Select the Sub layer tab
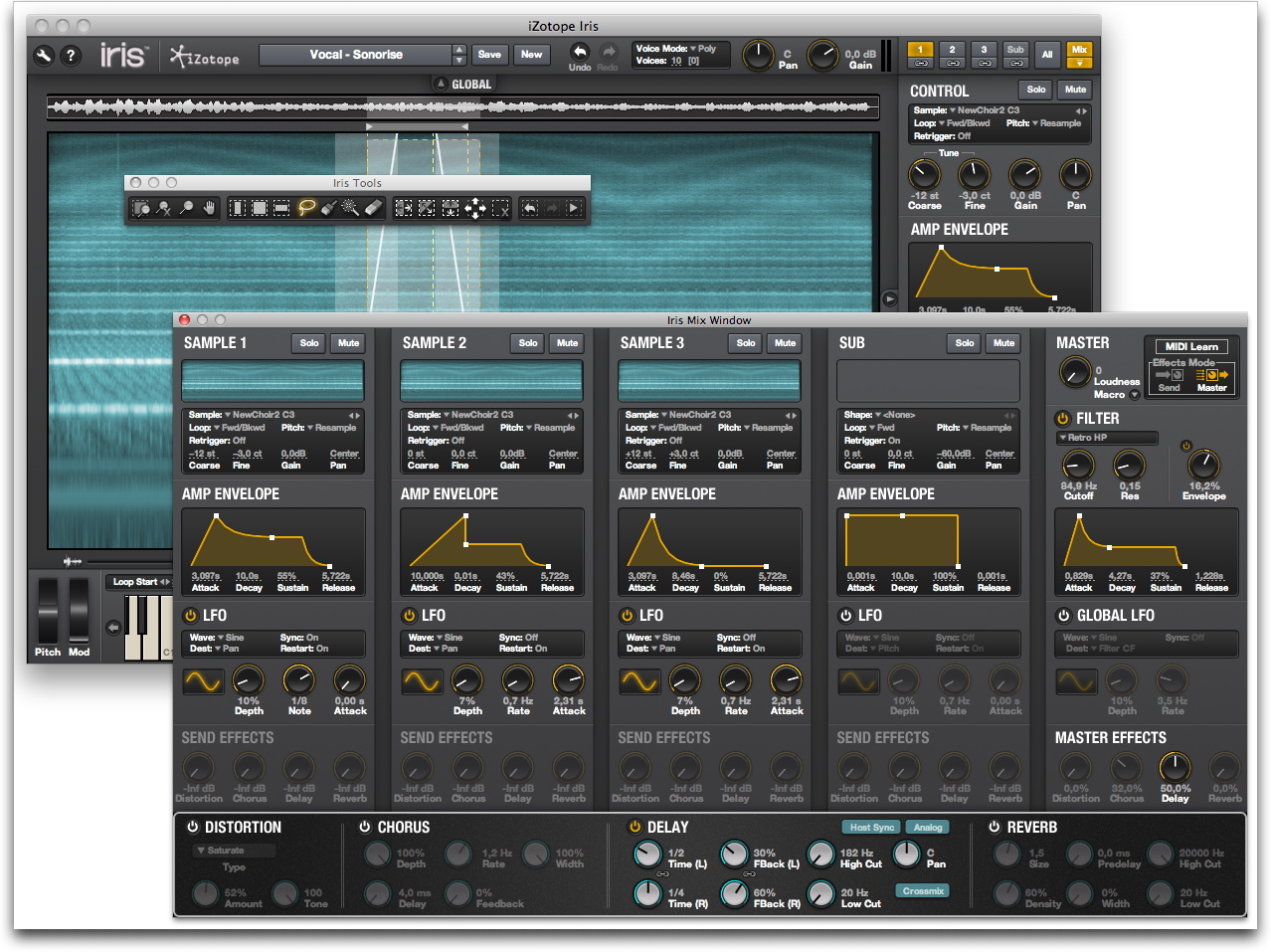The width and height of the screenshot is (1271, 952). click(x=1015, y=50)
